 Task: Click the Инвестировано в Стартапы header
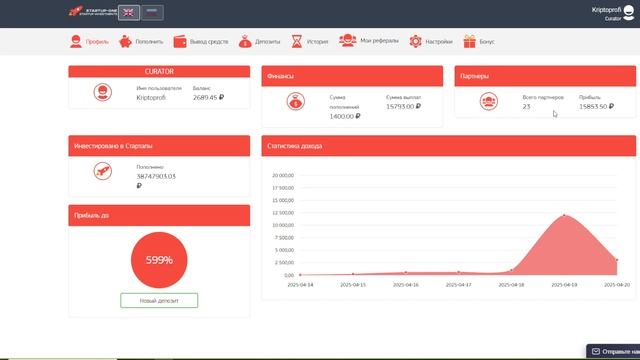(x=159, y=146)
